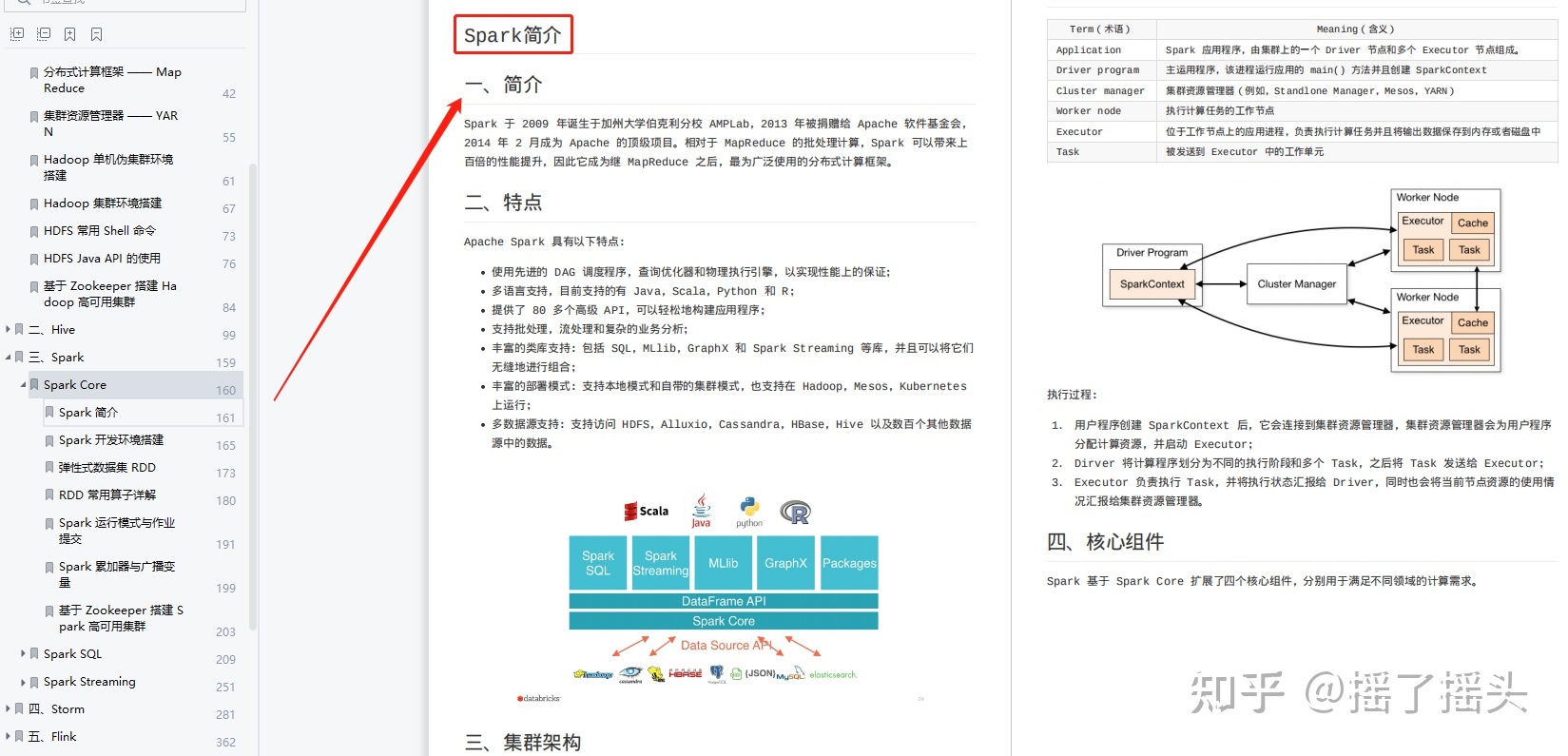Open bookmark Hadoop 集群环境搭建
This screenshot has width=1568, height=756.
tap(103, 203)
